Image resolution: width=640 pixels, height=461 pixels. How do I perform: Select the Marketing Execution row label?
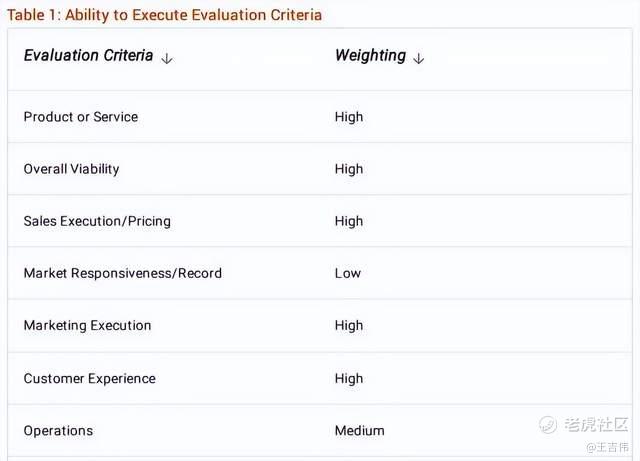[x=88, y=325]
